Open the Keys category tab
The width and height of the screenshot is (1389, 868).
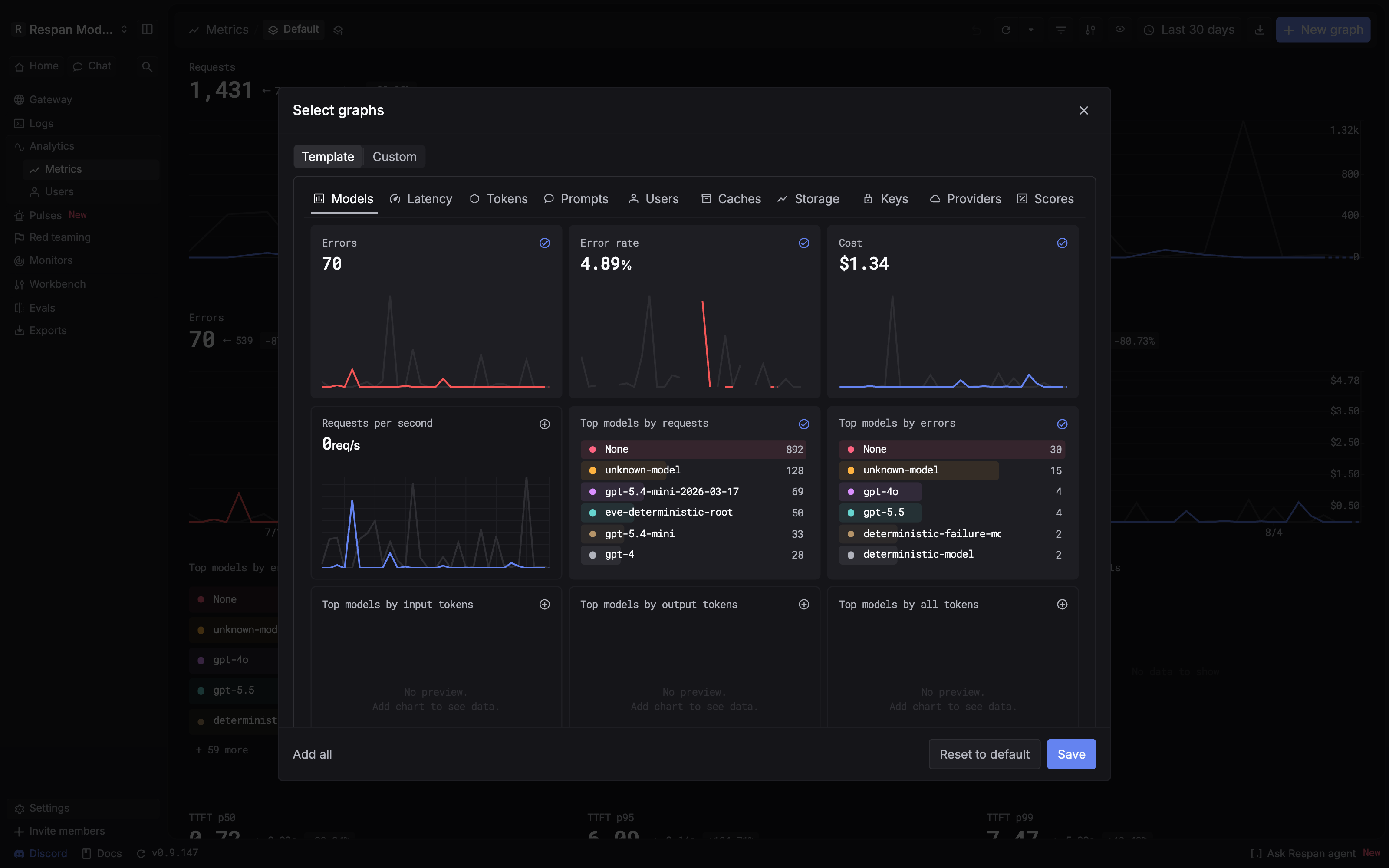[x=885, y=199]
